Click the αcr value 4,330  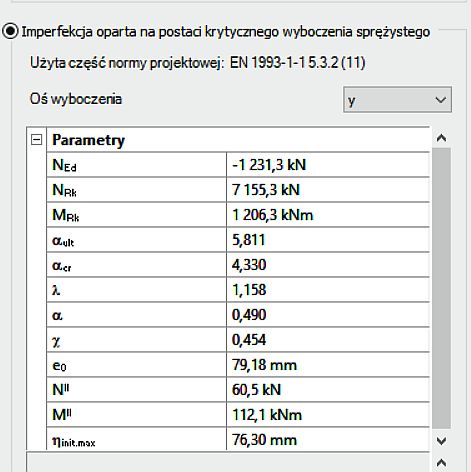coord(328,265)
